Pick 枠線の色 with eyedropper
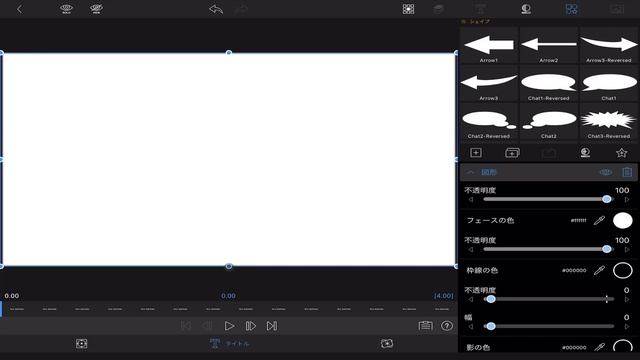Image resolution: width=640 pixels, height=360 pixels. pos(599,270)
